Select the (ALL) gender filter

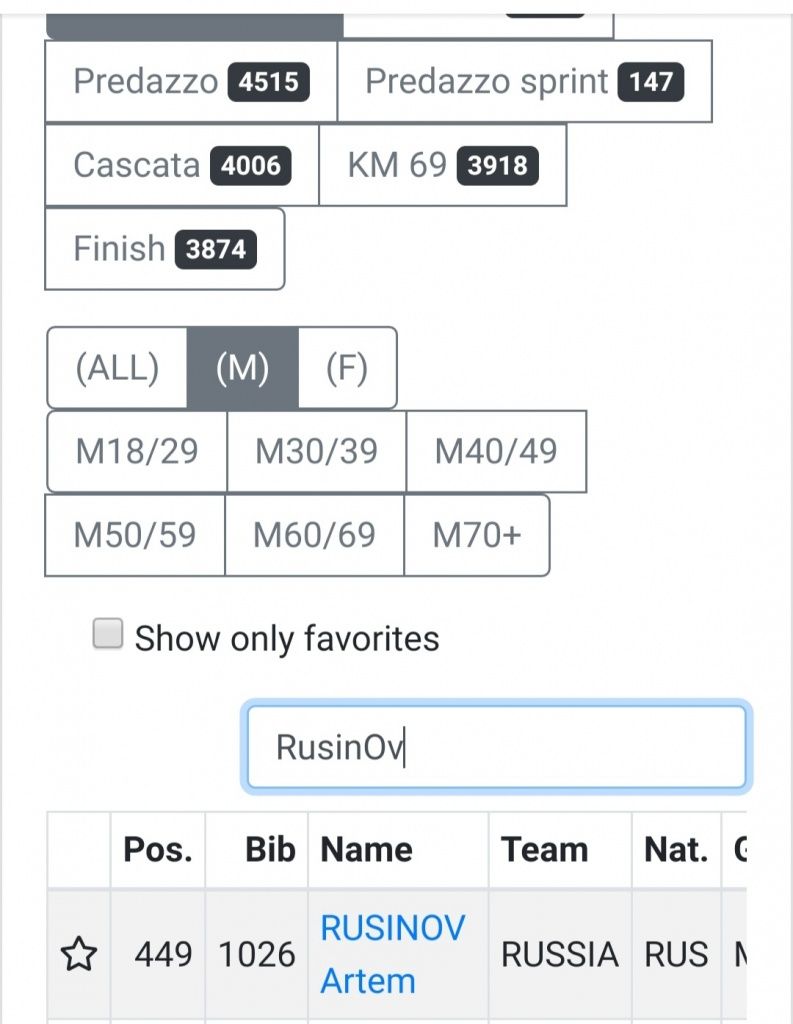pos(117,368)
